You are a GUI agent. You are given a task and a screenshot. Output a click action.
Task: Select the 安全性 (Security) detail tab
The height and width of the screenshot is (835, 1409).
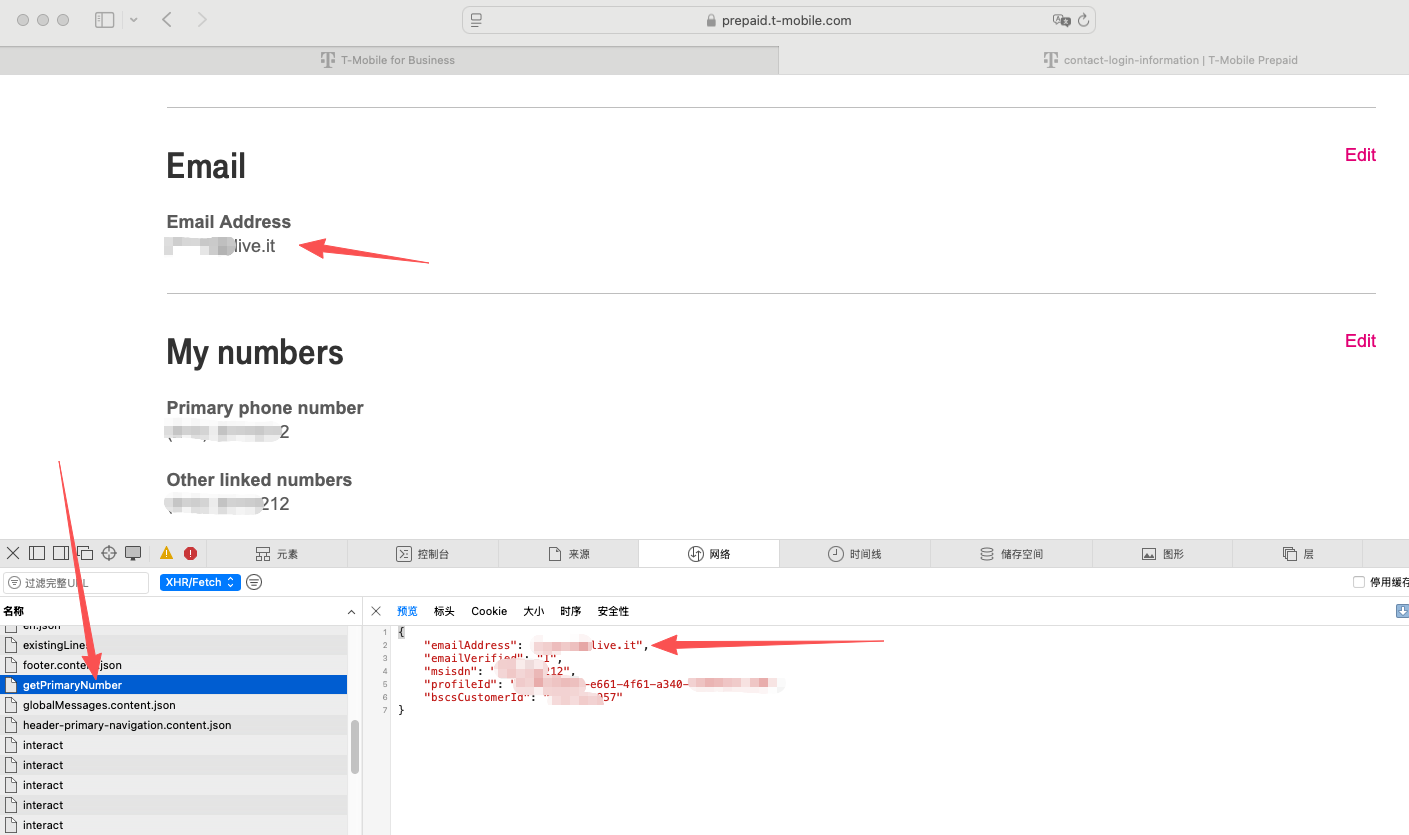[x=613, y=611]
